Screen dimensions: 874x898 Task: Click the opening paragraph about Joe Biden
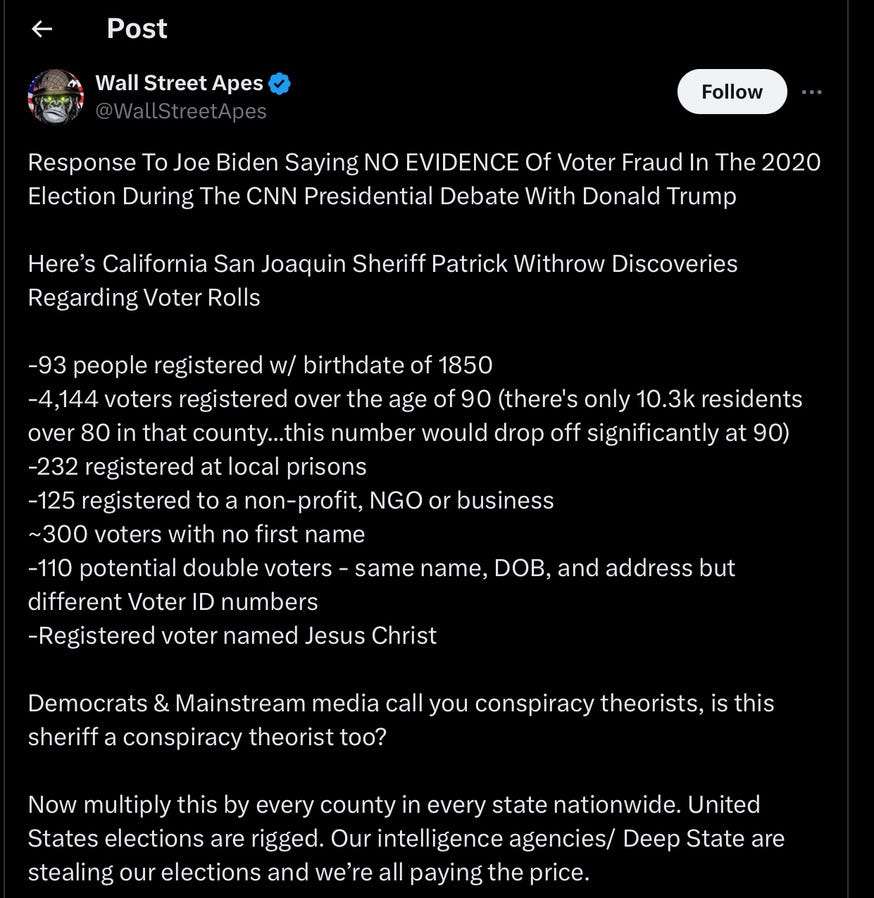424,179
